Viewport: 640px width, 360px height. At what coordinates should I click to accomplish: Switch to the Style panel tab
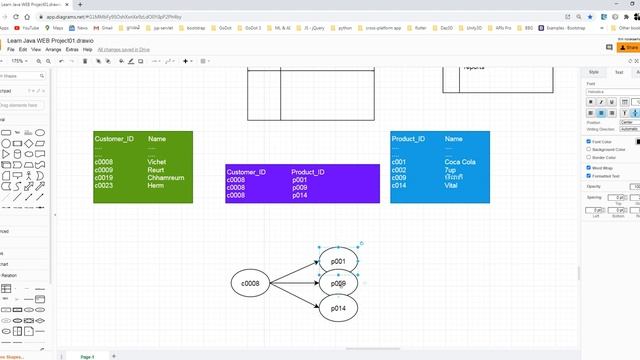tap(593, 72)
